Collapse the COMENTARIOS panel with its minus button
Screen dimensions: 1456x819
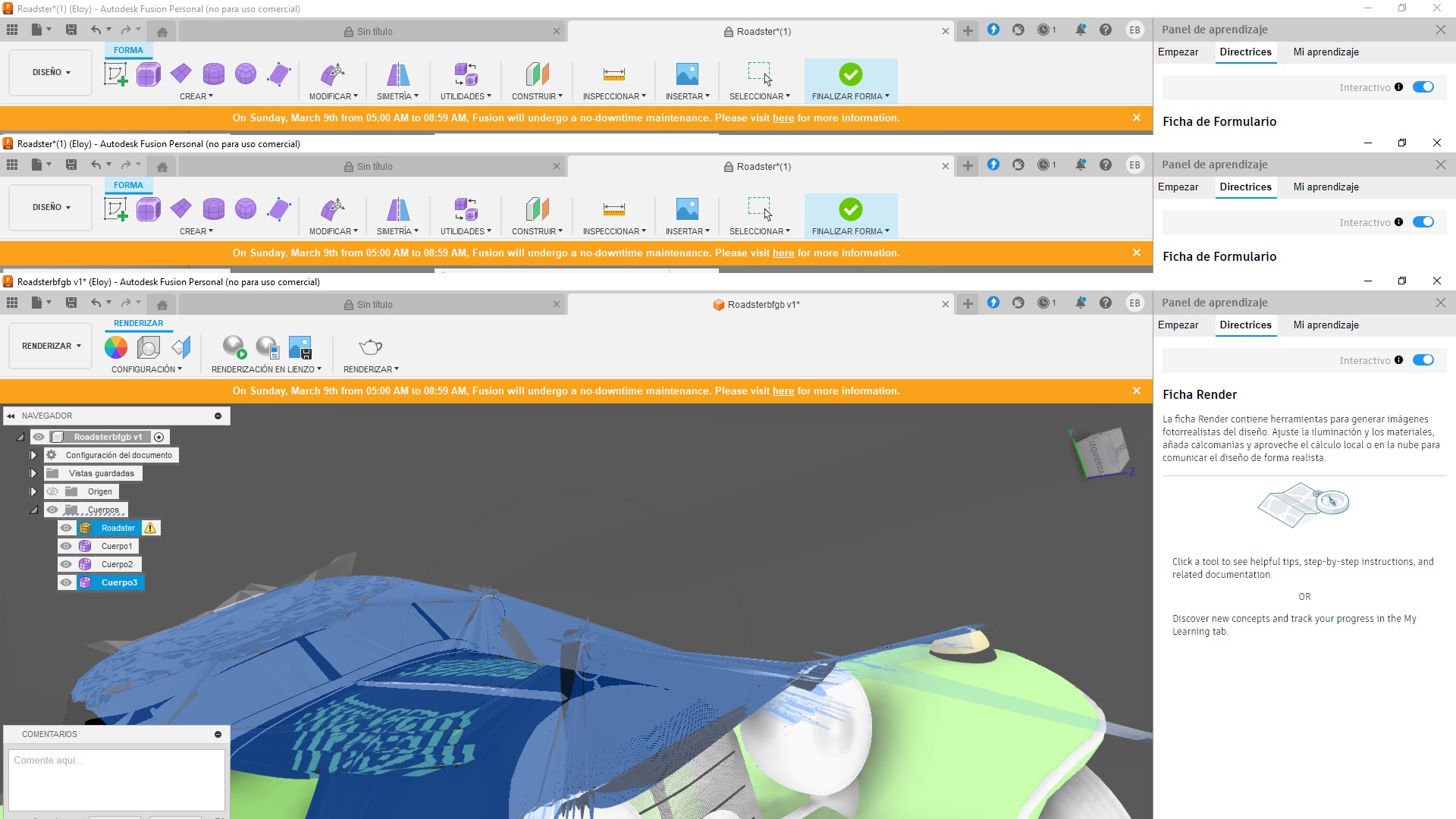pos(218,734)
